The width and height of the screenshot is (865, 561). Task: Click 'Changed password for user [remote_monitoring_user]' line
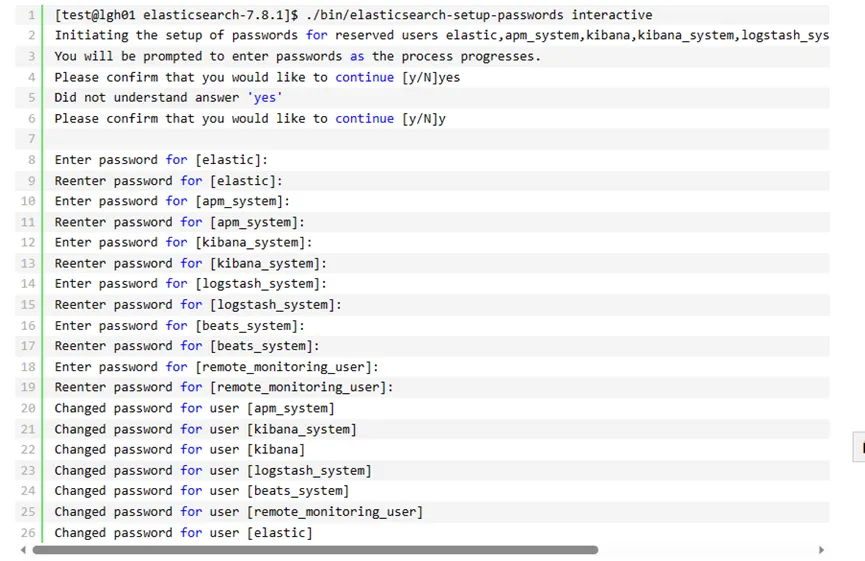point(238,512)
